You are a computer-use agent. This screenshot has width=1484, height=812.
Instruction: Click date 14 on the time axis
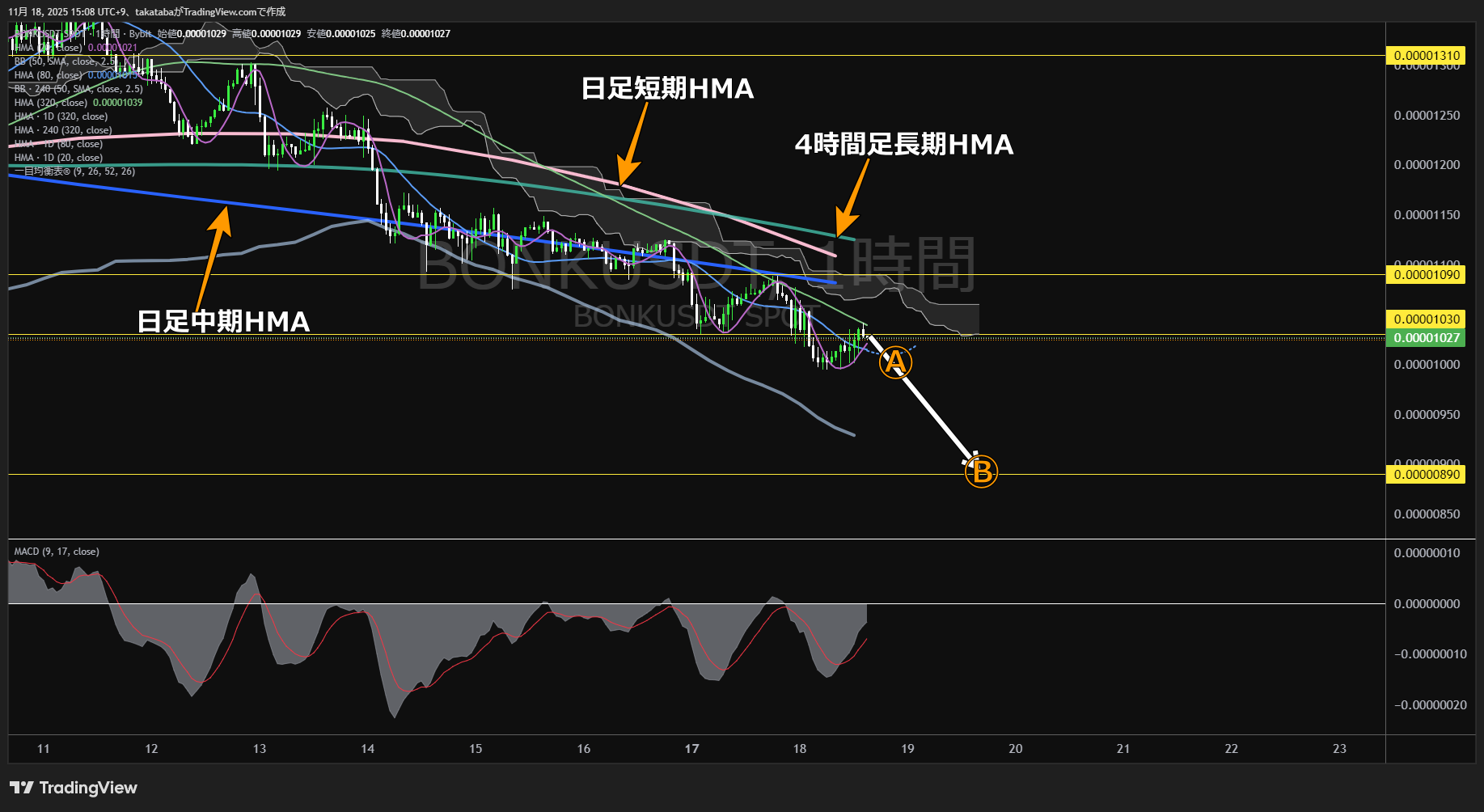click(x=368, y=749)
